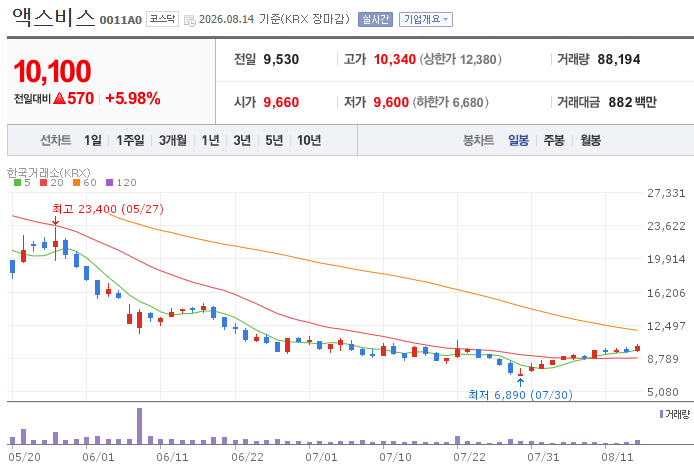
Task: Click the 시가 value 9,660
Action: pyautogui.click(x=281, y=102)
